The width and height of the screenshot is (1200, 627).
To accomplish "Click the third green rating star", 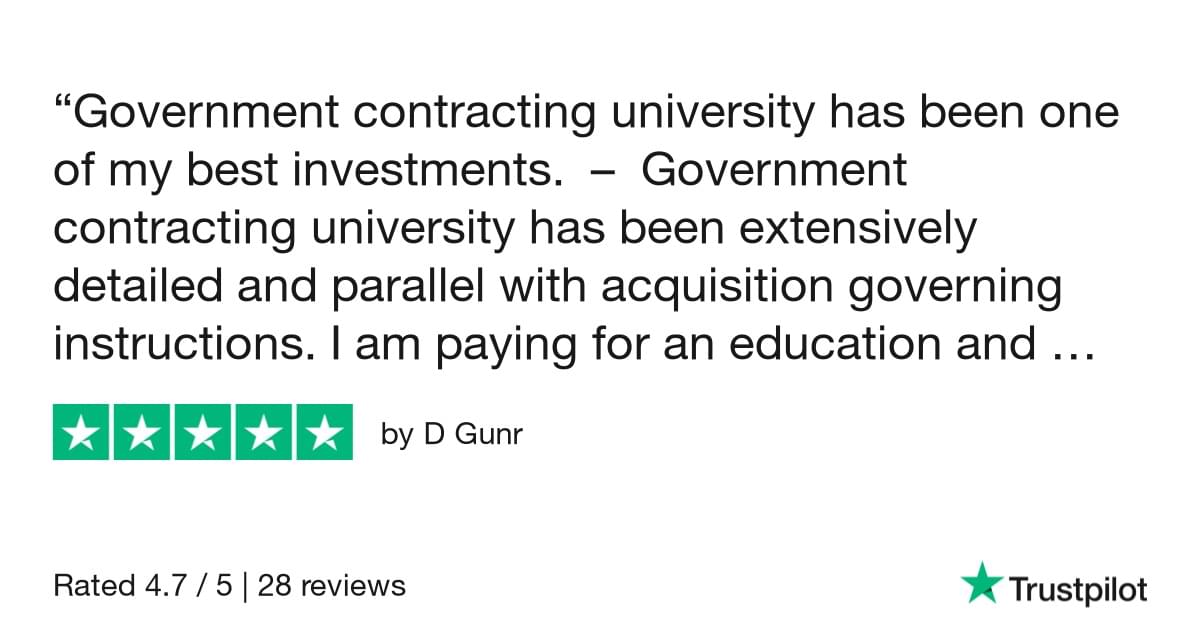I will click(203, 432).
